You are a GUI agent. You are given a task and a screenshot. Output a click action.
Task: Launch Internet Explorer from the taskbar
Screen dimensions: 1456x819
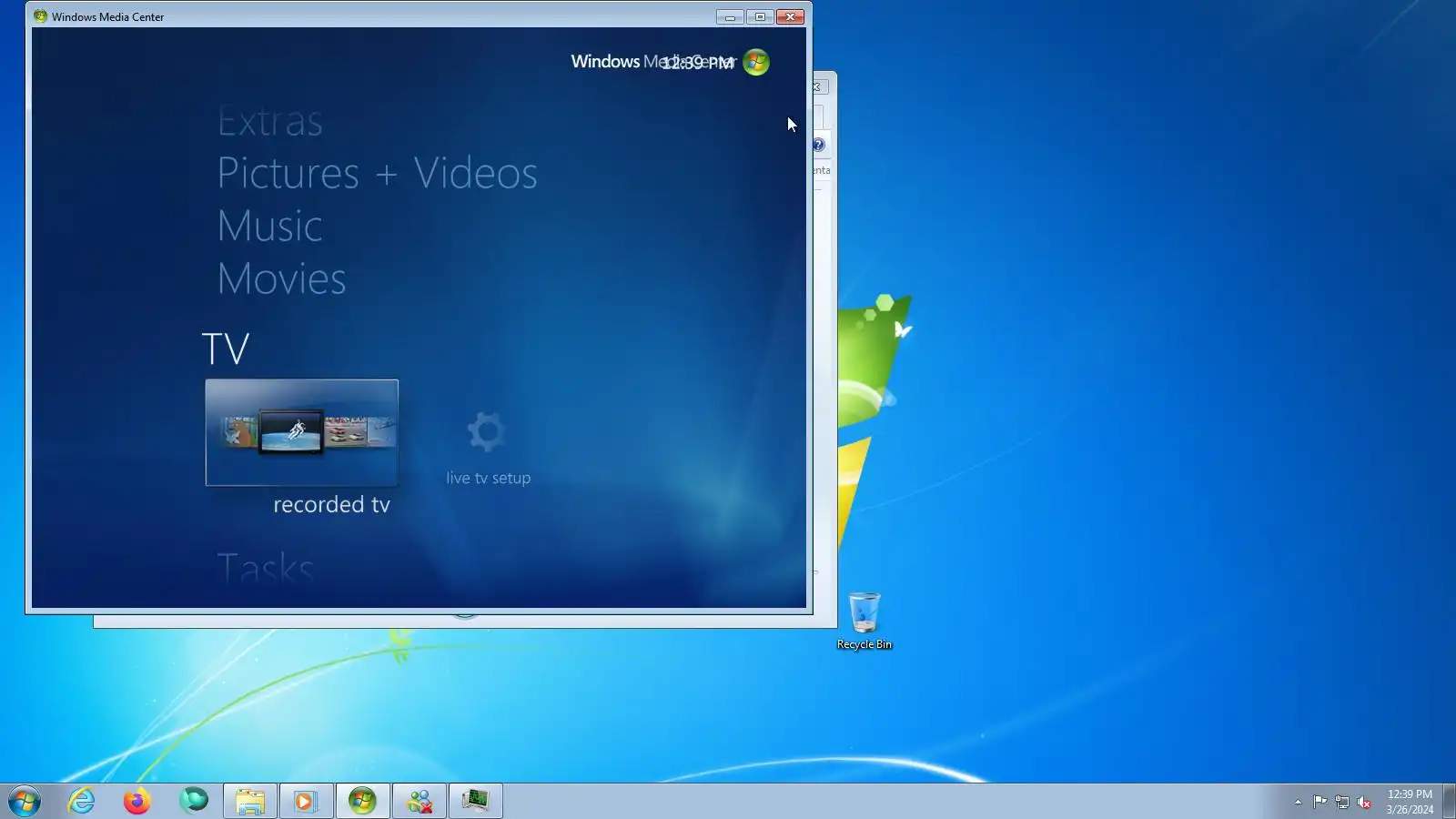click(x=81, y=801)
